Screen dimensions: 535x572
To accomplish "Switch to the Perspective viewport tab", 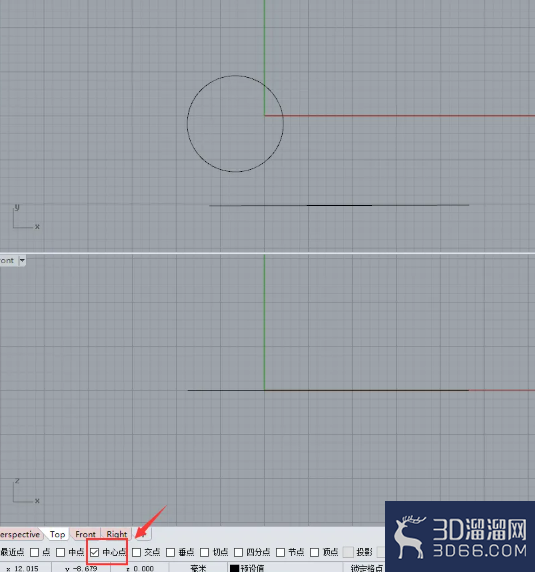I will (20, 534).
